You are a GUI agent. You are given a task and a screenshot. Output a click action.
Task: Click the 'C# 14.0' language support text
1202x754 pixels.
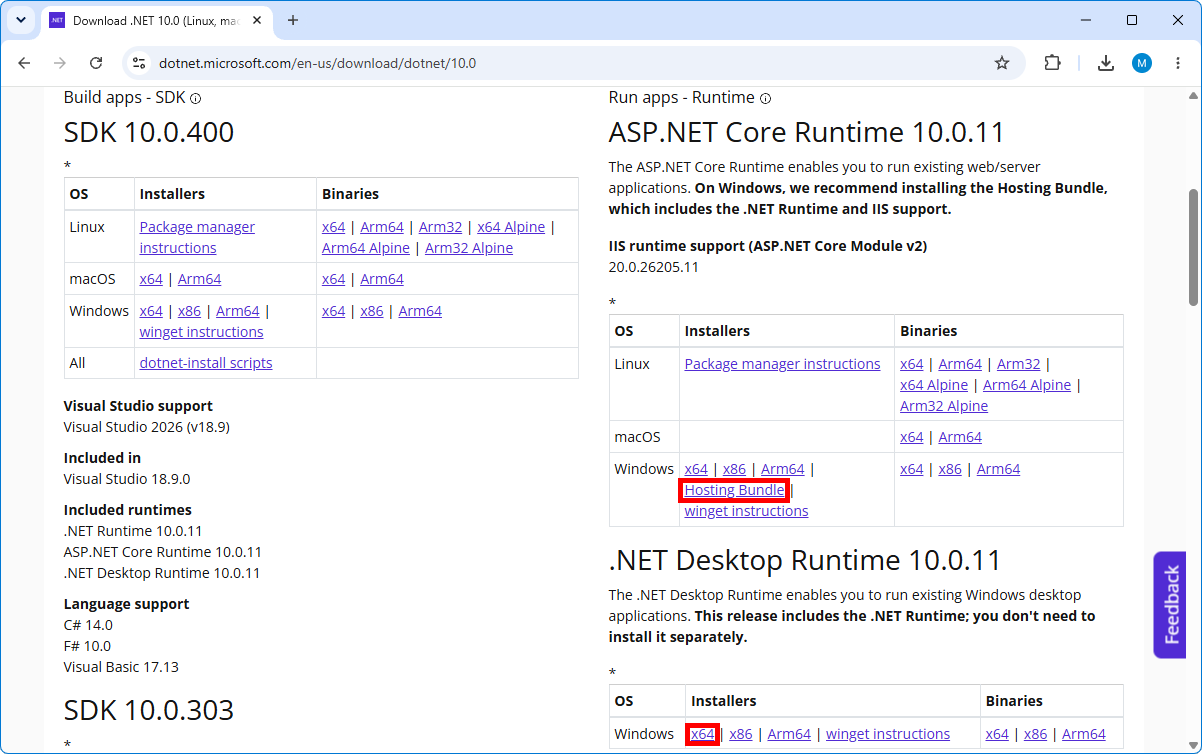[88, 625]
